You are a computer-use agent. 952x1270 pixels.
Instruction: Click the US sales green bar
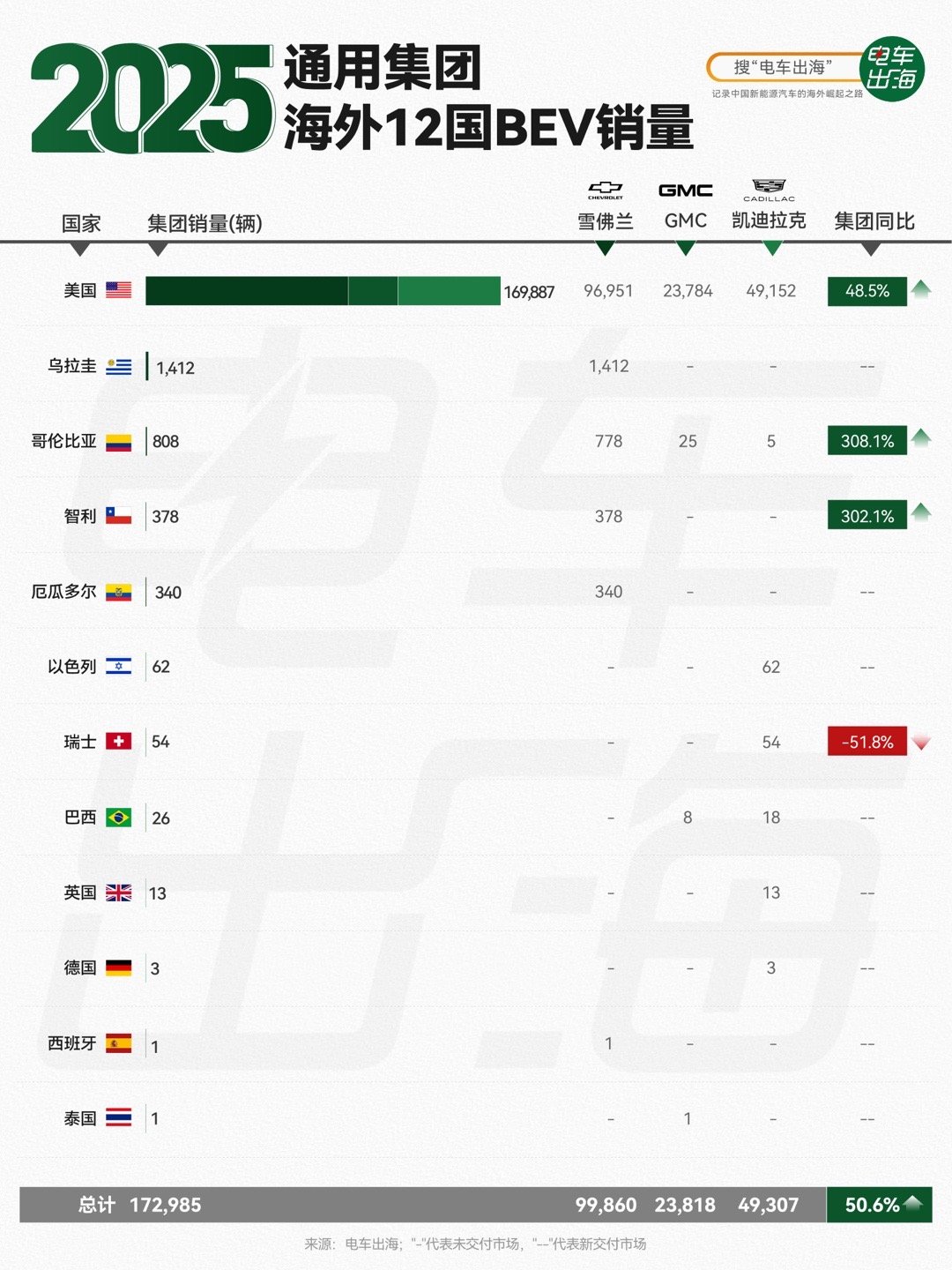tap(323, 291)
